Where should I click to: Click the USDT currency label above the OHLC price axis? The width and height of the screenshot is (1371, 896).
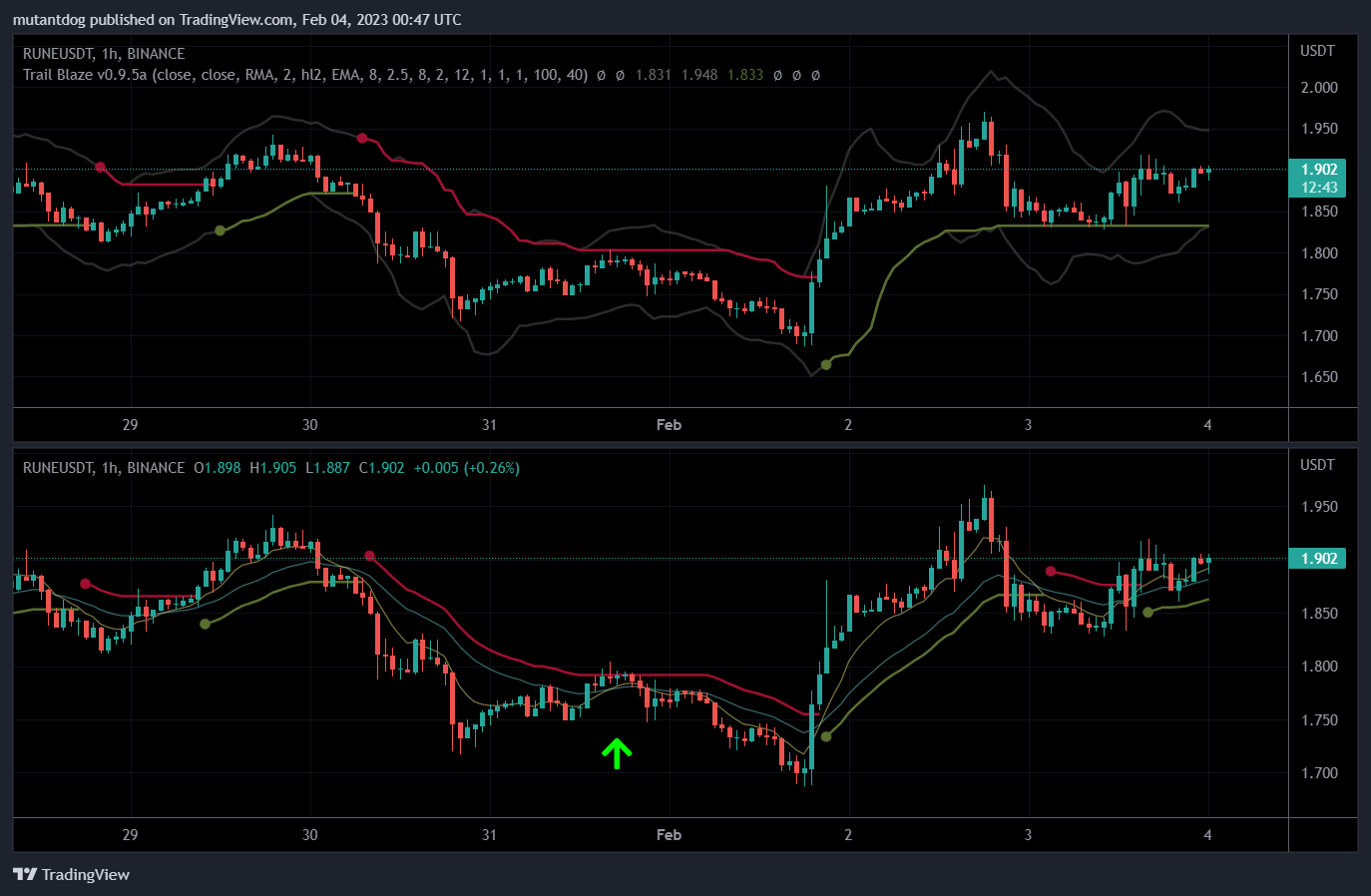[1317, 465]
